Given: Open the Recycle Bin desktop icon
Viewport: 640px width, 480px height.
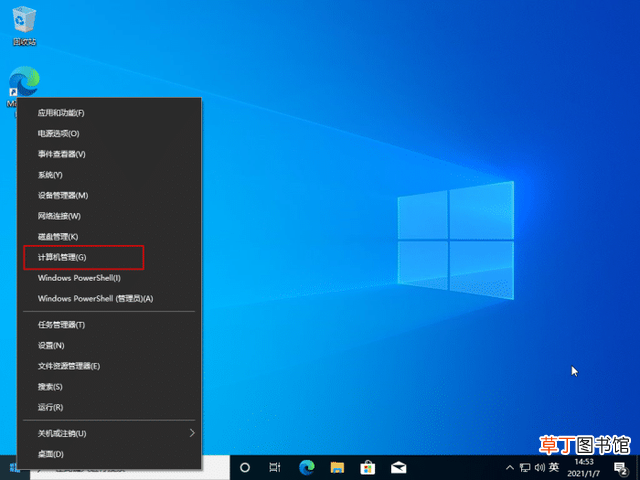Looking at the screenshot, I should 24,25.
